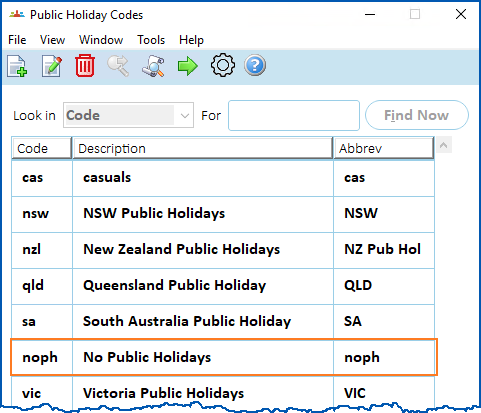481x413 pixels.
Task: Click the blue Help question mark icon
Action: [x=255, y=65]
